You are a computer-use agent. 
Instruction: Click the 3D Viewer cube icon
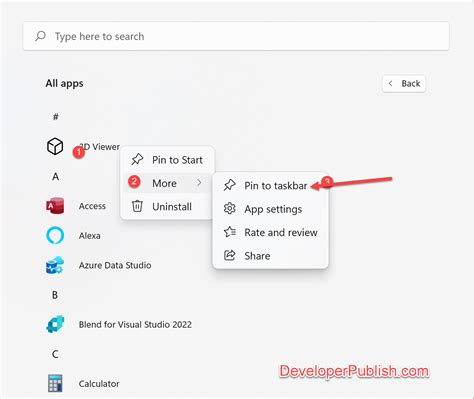tap(55, 146)
